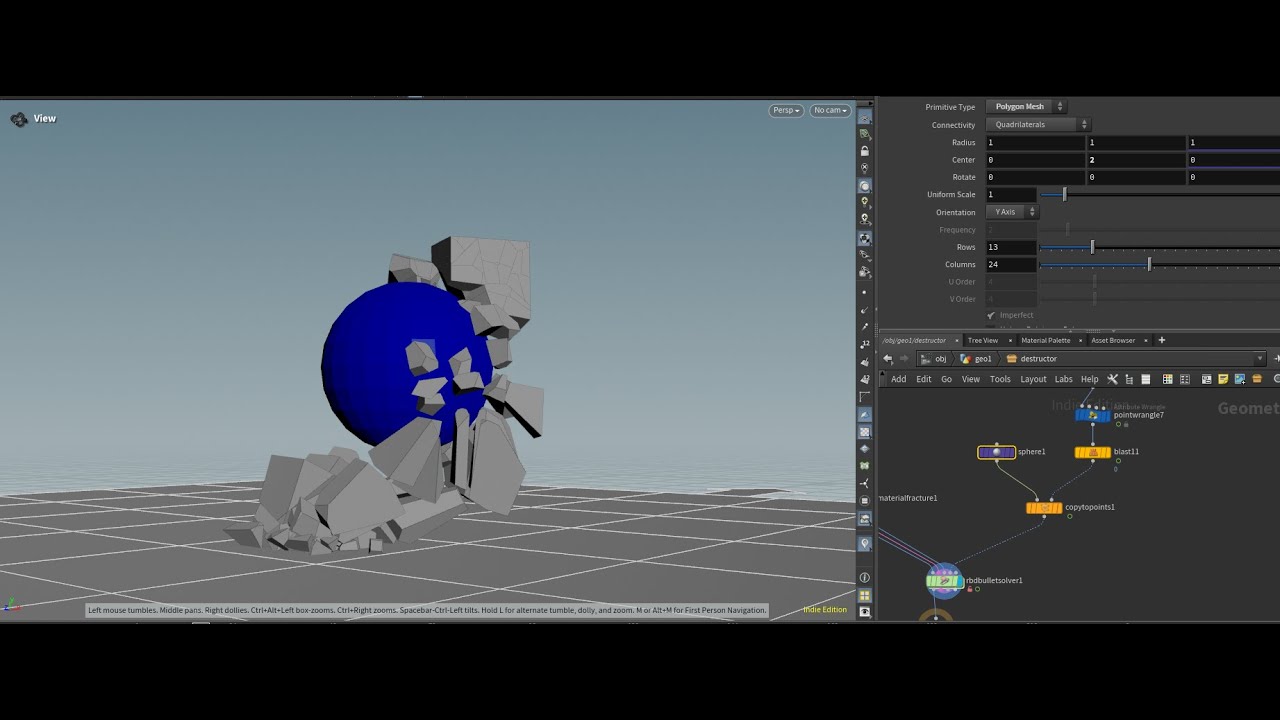Add a new pane tab with plus button

pyautogui.click(x=1161, y=340)
